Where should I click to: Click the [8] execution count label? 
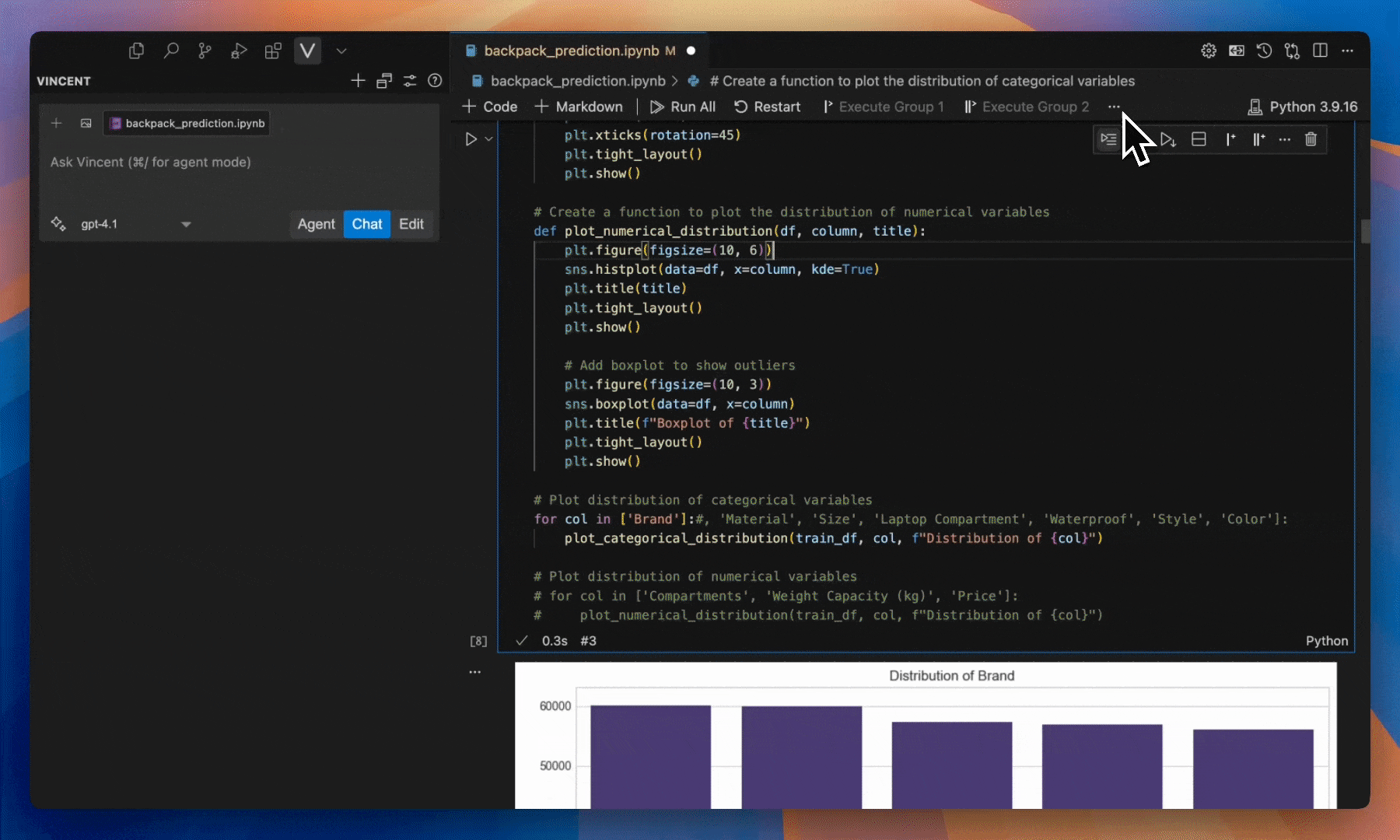pyautogui.click(x=478, y=641)
